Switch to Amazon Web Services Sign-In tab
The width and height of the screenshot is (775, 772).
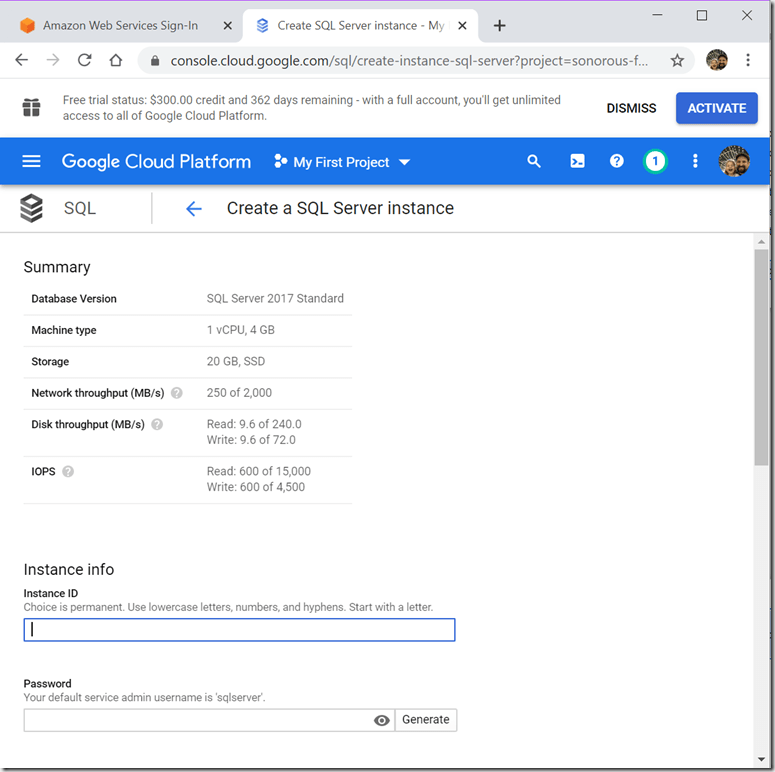coord(120,26)
